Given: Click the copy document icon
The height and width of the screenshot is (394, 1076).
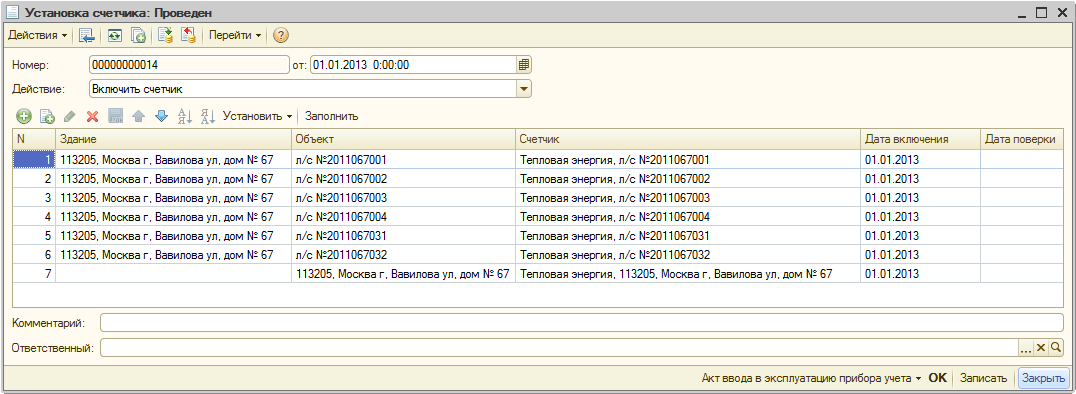Looking at the screenshot, I should coord(138,35).
